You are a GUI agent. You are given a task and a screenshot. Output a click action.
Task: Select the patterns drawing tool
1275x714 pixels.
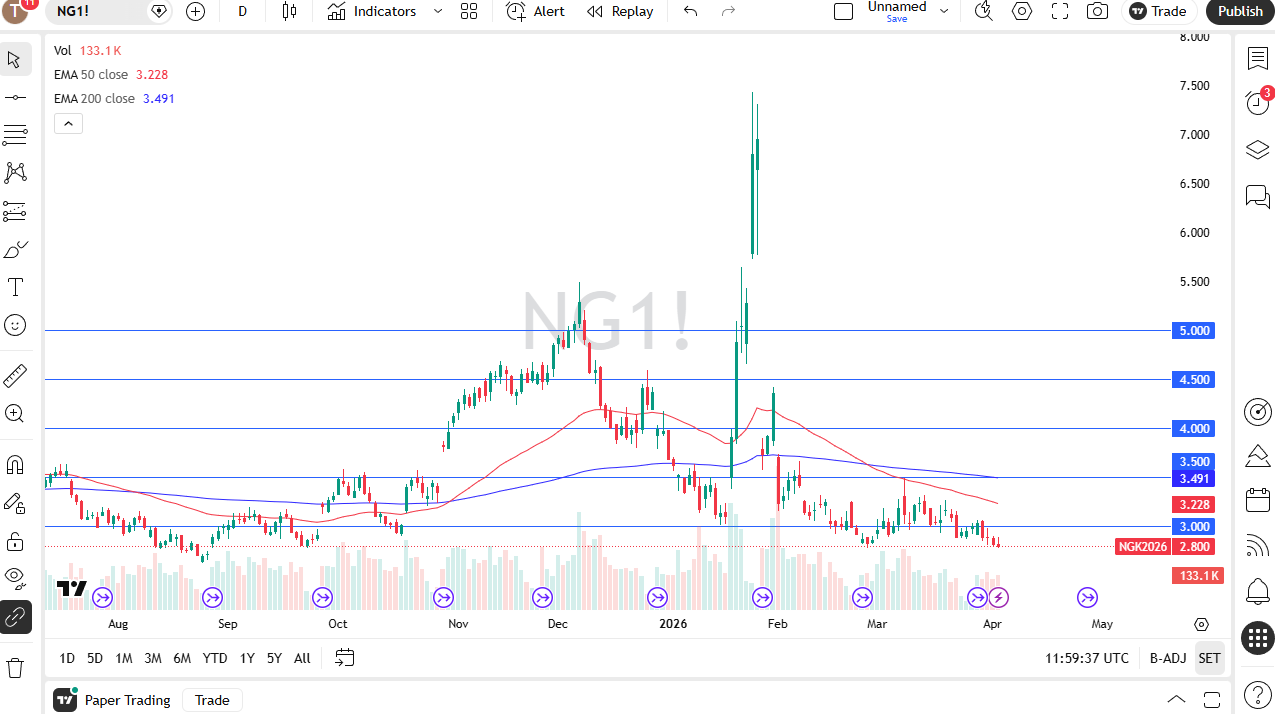[15, 173]
